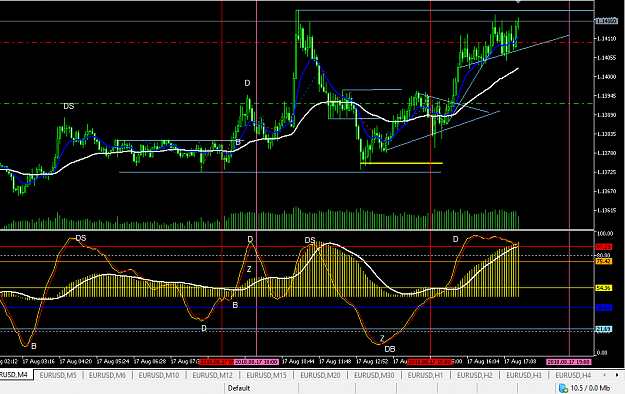Click the 17 Aug 16:04 time axis label
625x394 pixels.
(483, 362)
